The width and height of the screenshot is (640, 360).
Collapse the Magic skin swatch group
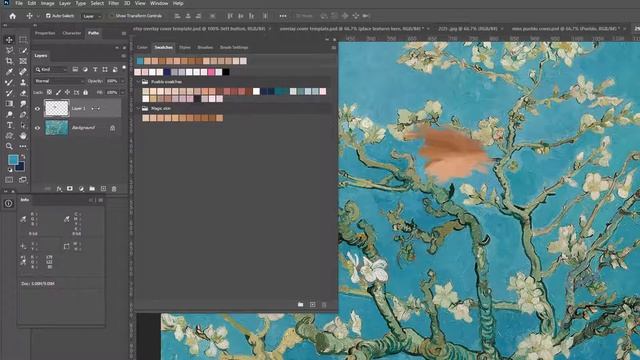click(138, 109)
